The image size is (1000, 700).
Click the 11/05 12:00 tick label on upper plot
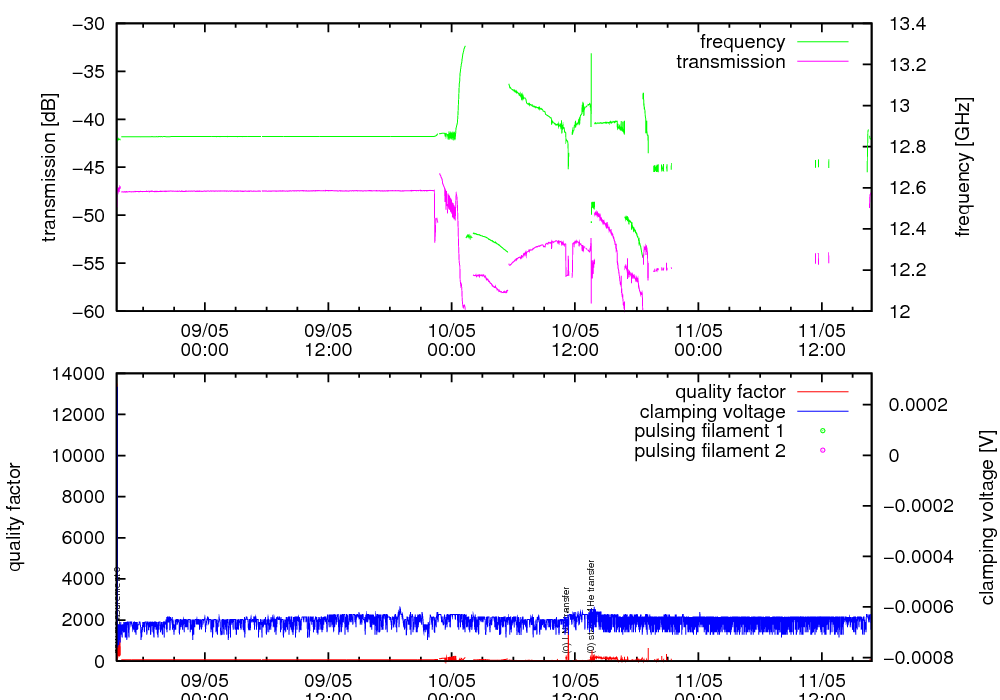click(821, 341)
